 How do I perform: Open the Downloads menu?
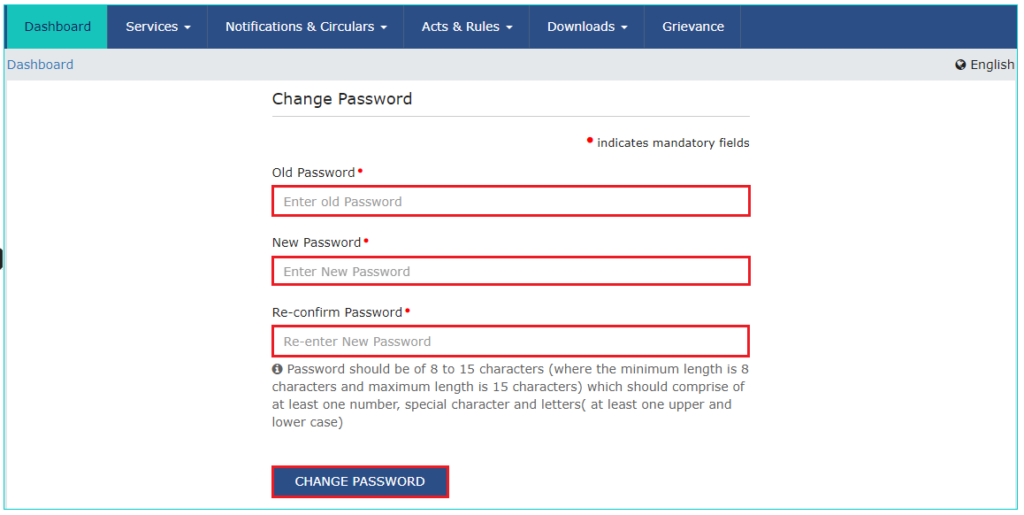point(587,27)
